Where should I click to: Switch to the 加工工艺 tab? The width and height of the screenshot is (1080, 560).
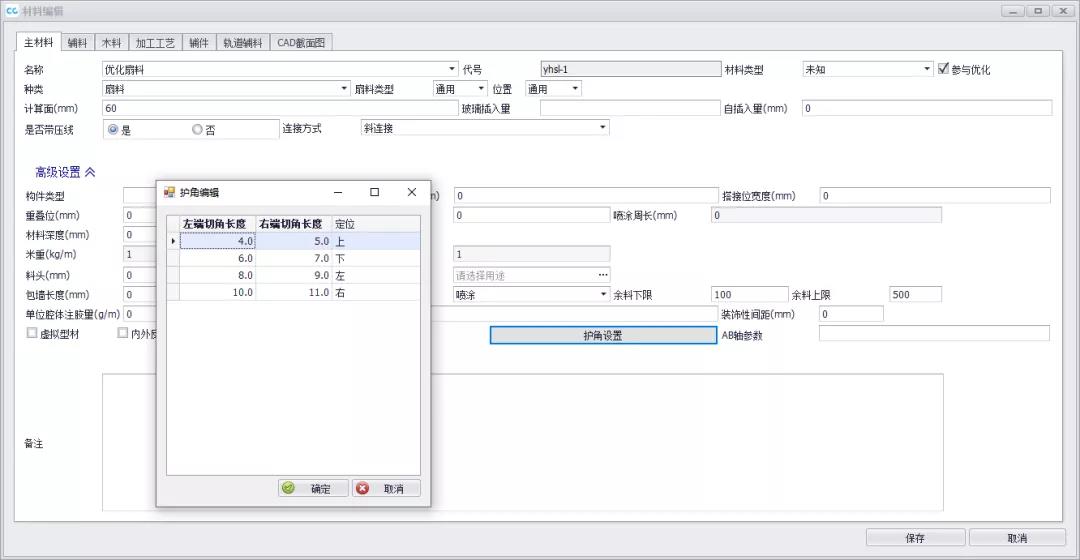tap(155, 43)
